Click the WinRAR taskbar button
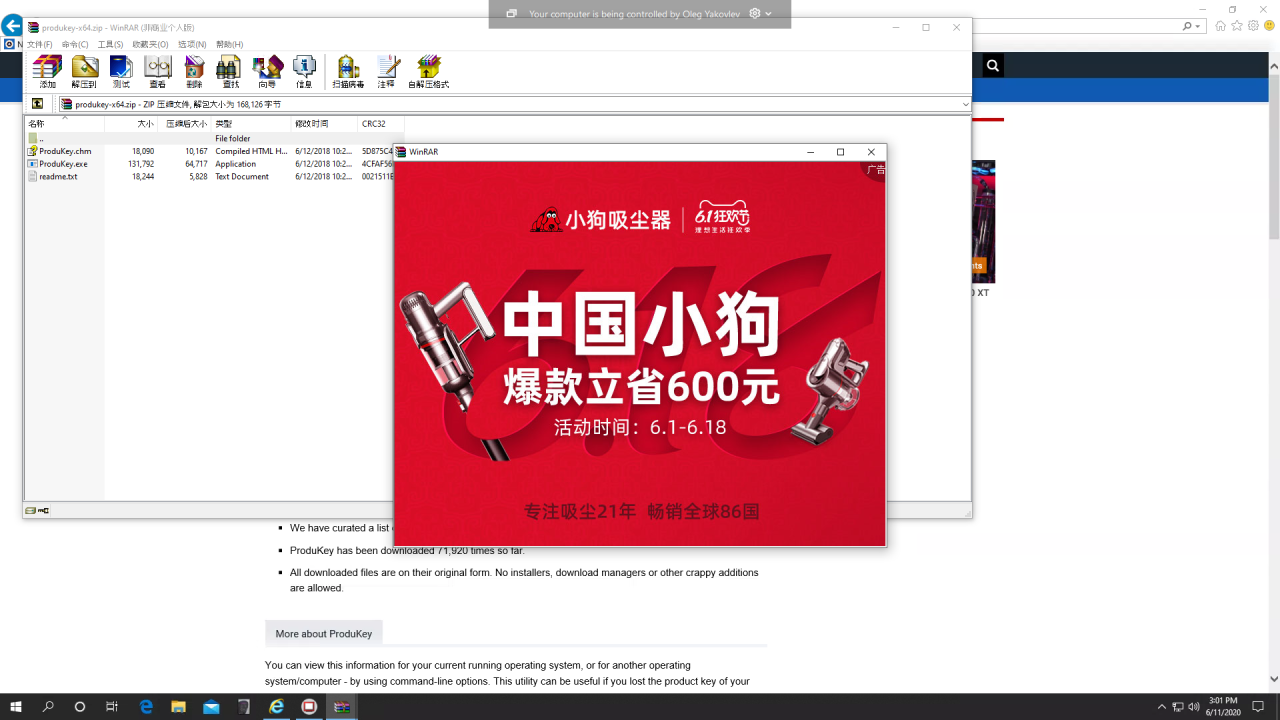 (342, 706)
